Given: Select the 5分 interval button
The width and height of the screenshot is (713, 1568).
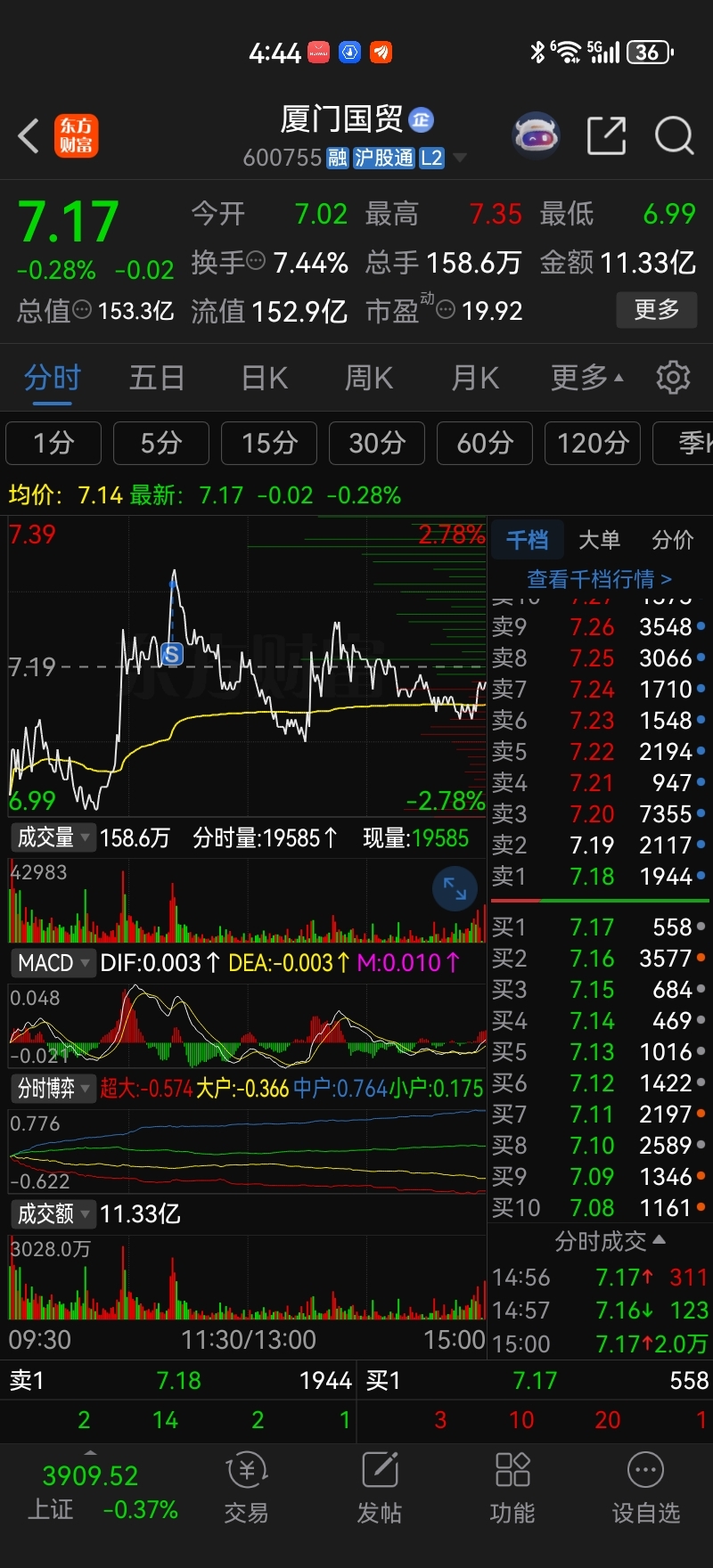Looking at the screenshot, I should [161, 443].
